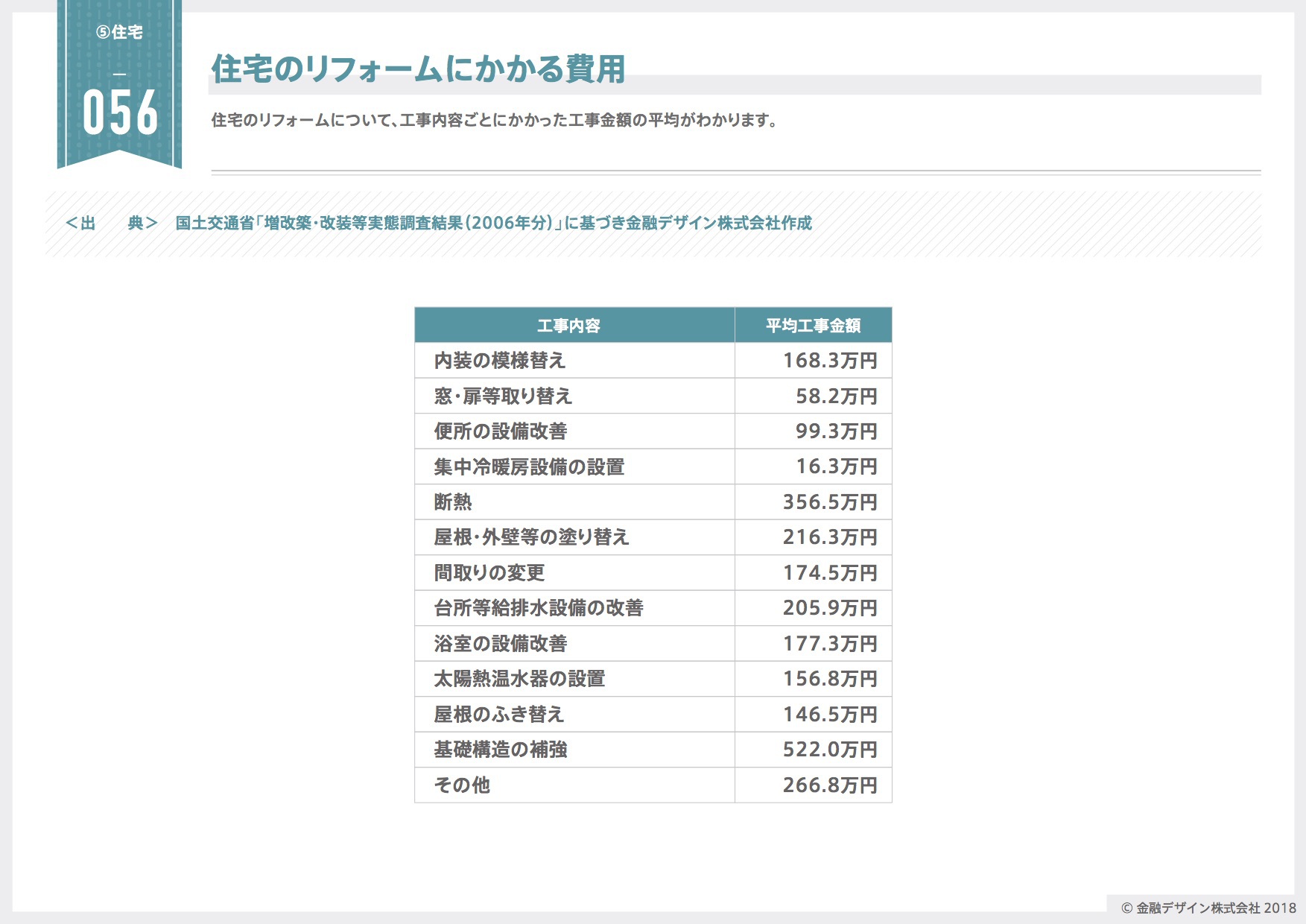
Task: Click the 58.2万円 amount cell
Action: point(836,396)
